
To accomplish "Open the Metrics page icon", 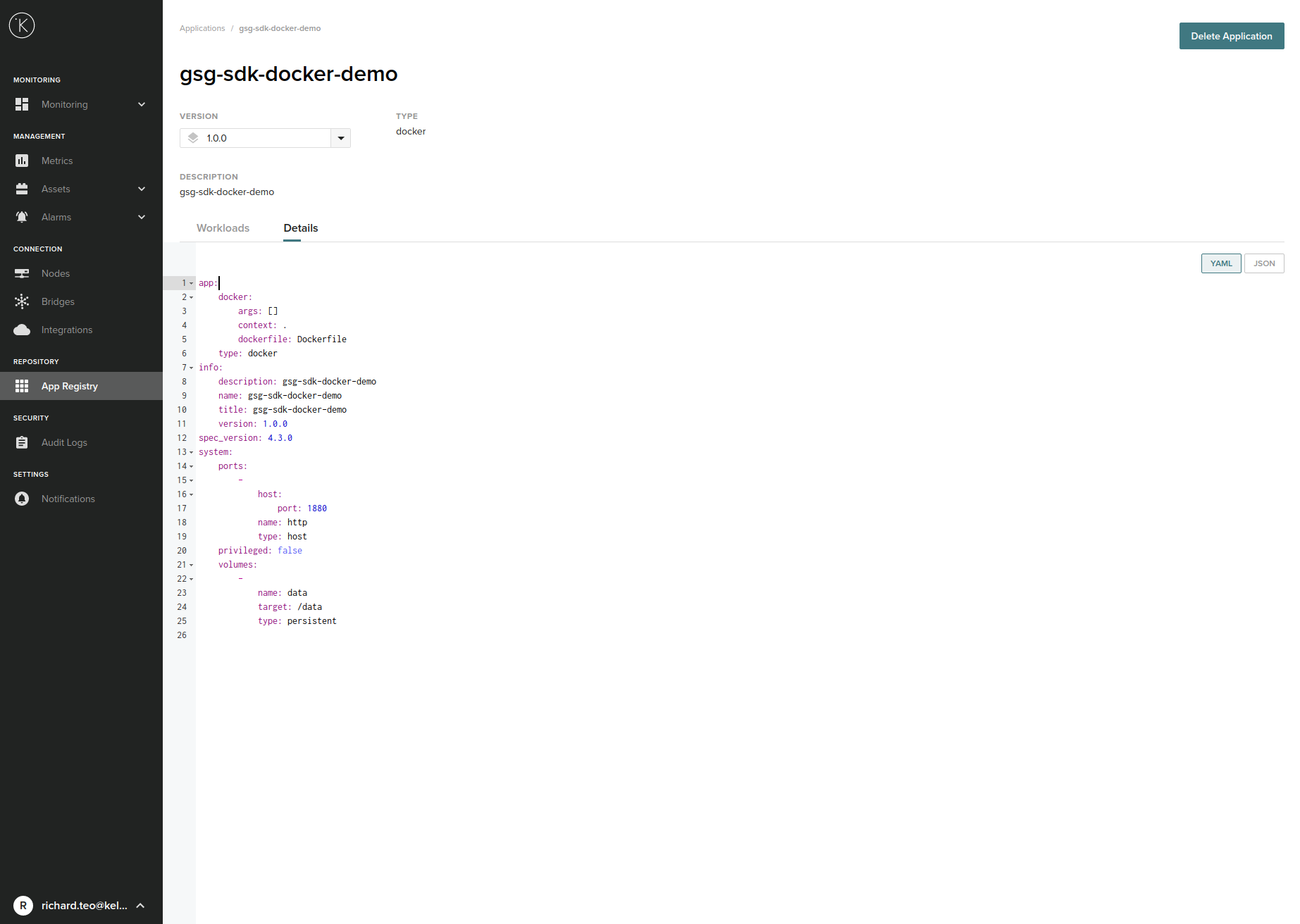I will tap(22, 161).
